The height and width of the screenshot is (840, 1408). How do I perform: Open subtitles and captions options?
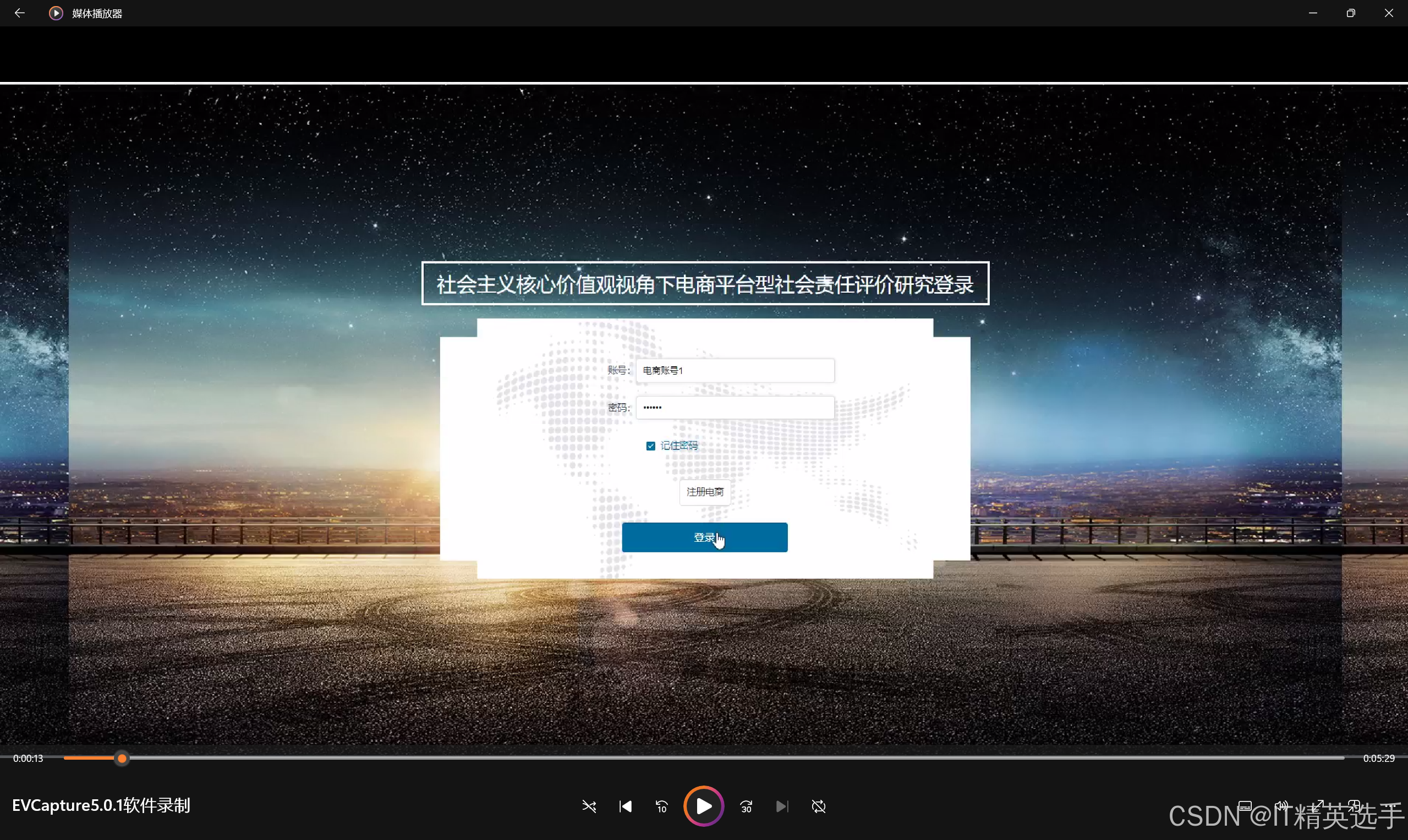(1245, 805)
